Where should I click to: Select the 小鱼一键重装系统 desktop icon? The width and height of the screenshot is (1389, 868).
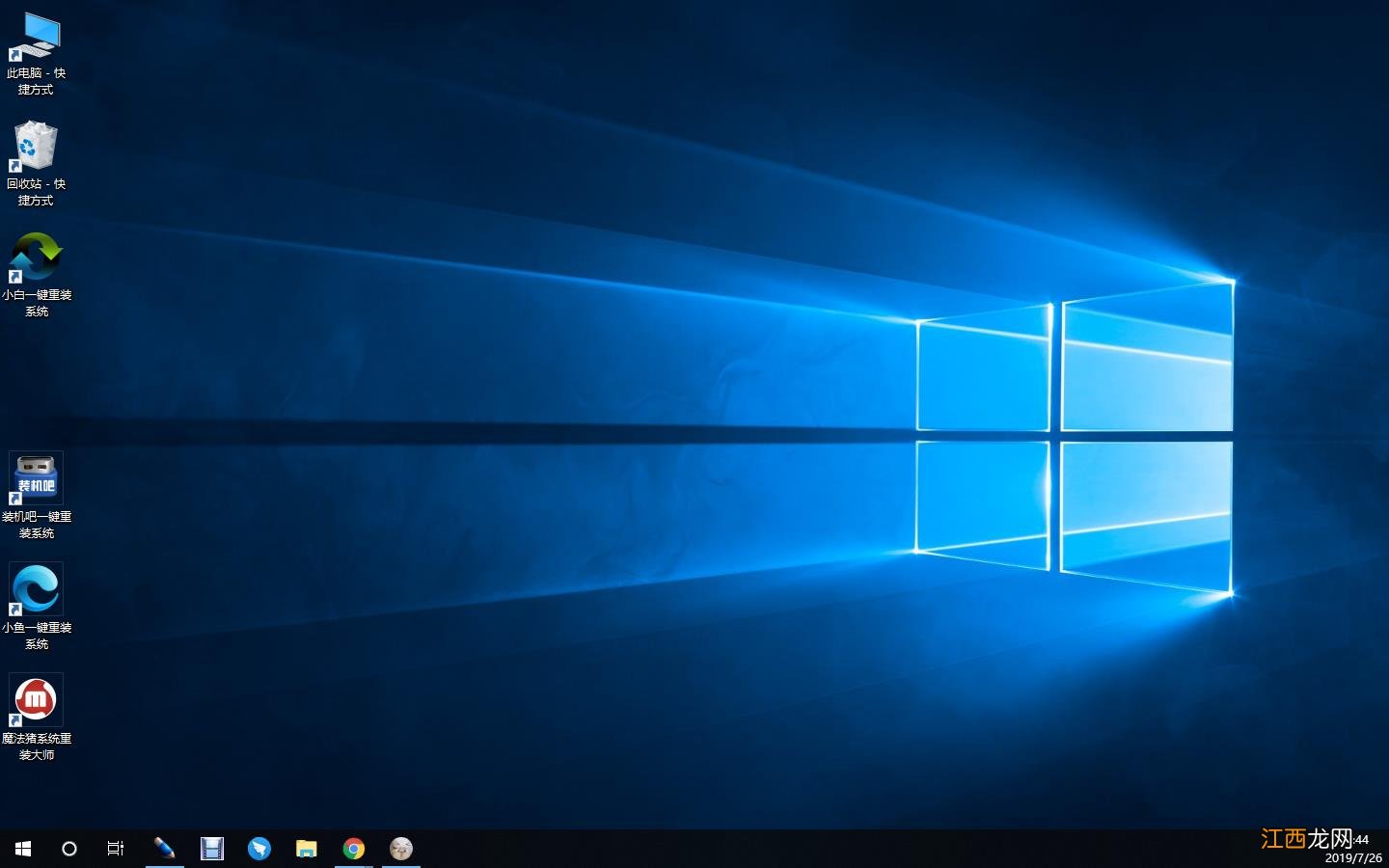[37, 607]
